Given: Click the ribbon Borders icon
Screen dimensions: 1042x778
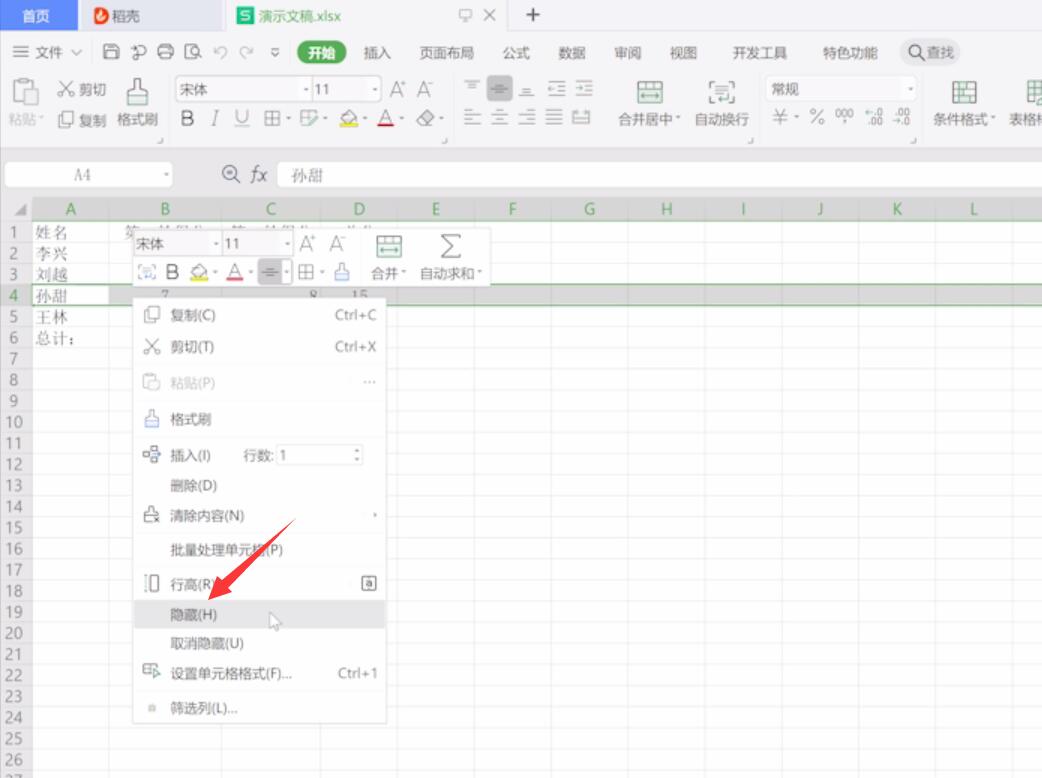Looking at the screenshot, I should tap(272, 119).
